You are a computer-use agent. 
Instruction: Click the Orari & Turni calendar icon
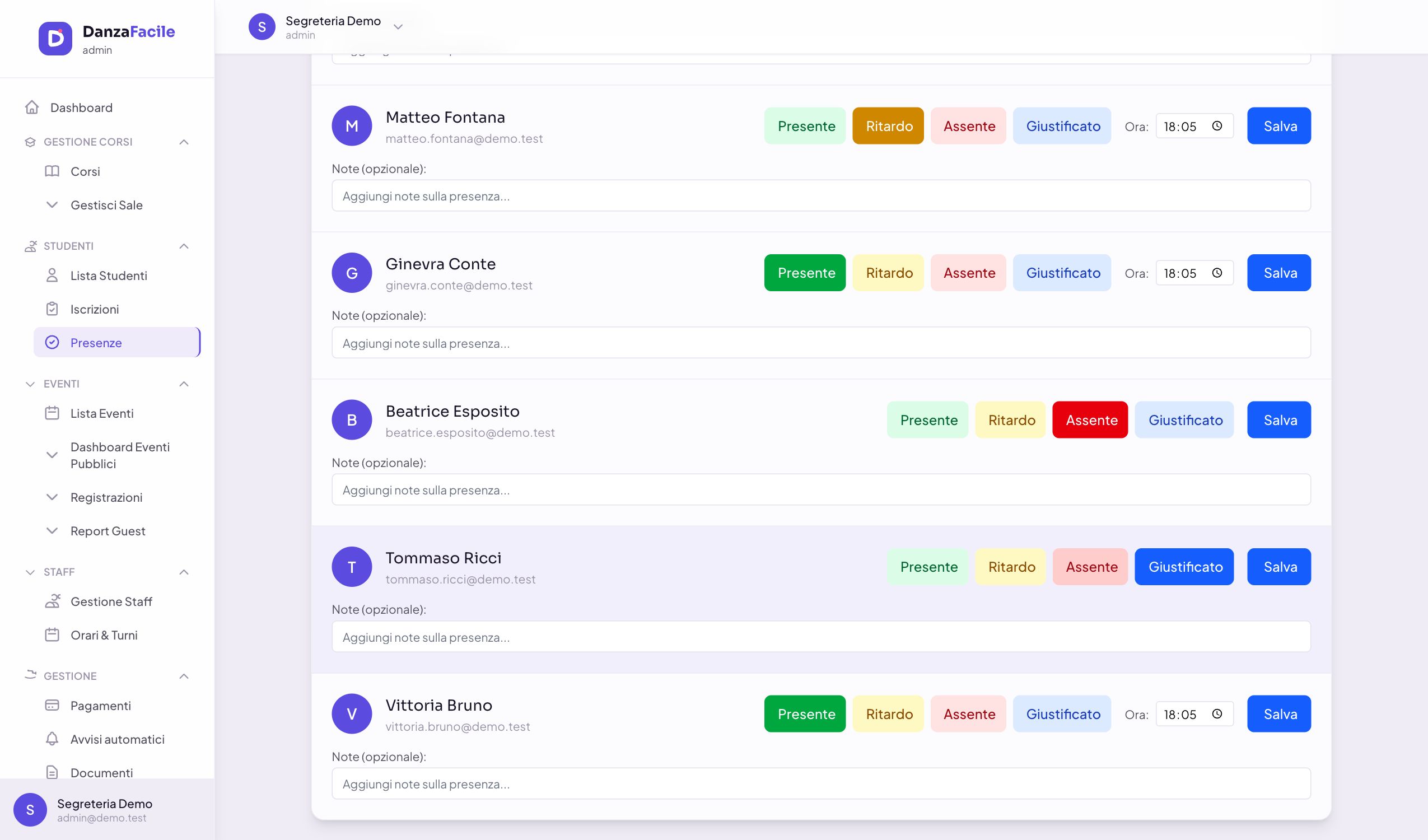point(52,635)
